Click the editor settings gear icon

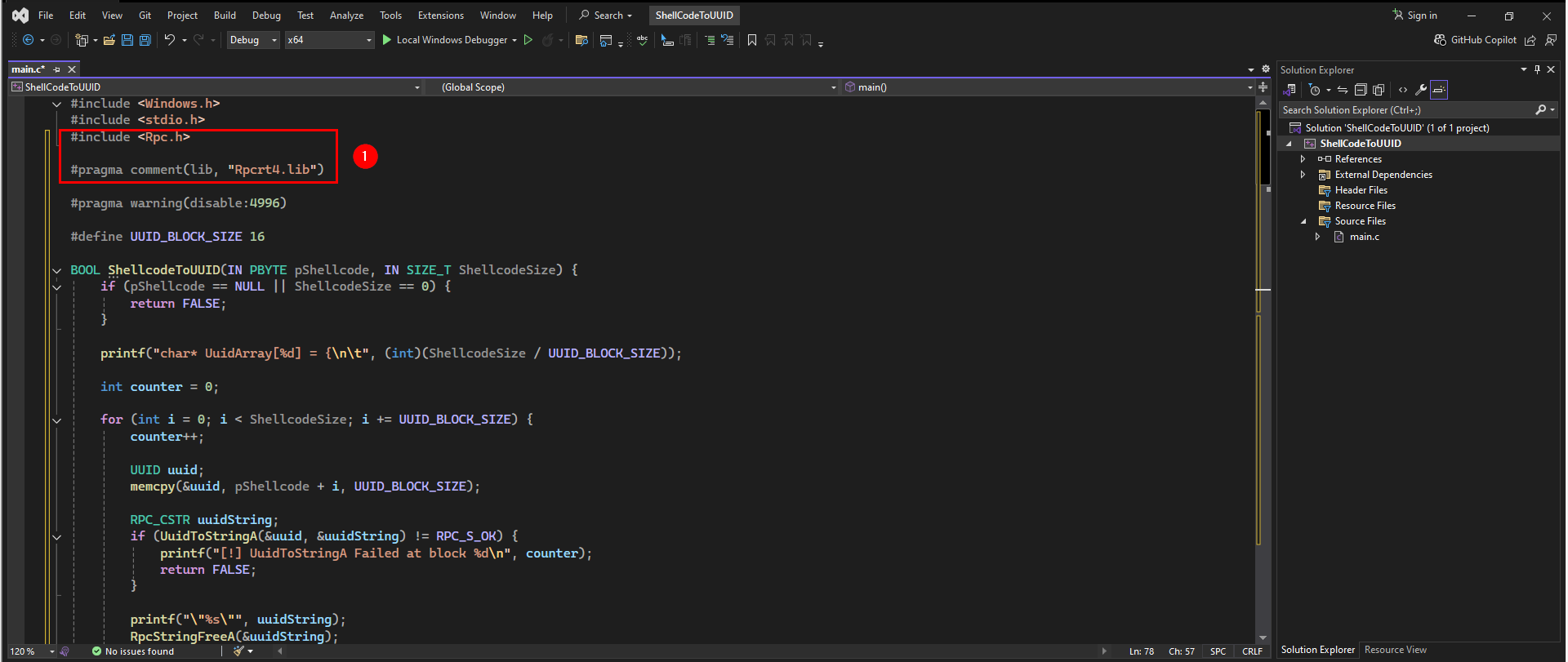(x=1266, y=69)
